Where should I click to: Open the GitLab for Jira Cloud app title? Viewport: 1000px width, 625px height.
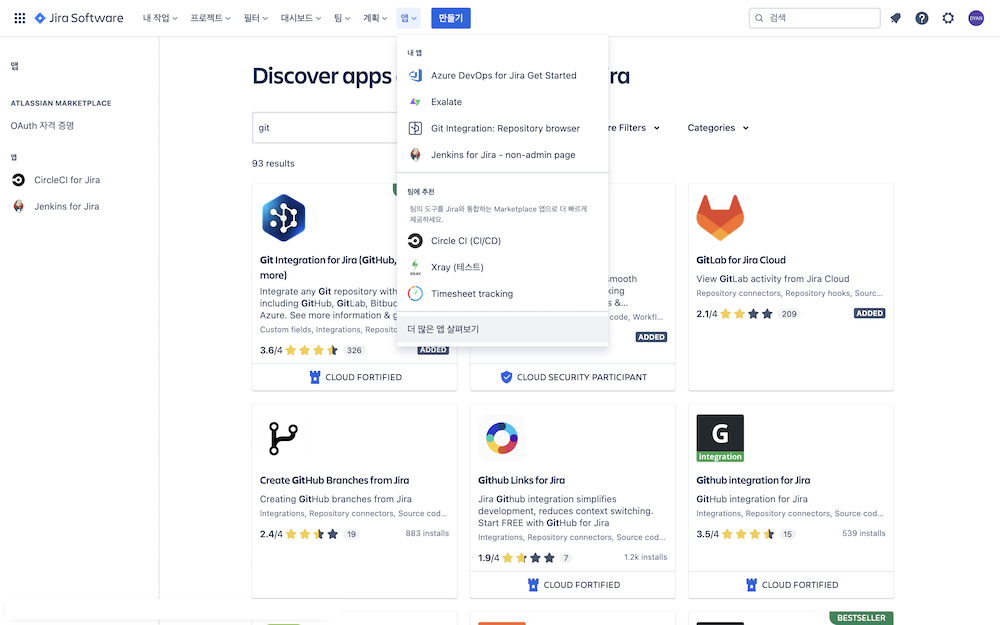tap(741, 260)
